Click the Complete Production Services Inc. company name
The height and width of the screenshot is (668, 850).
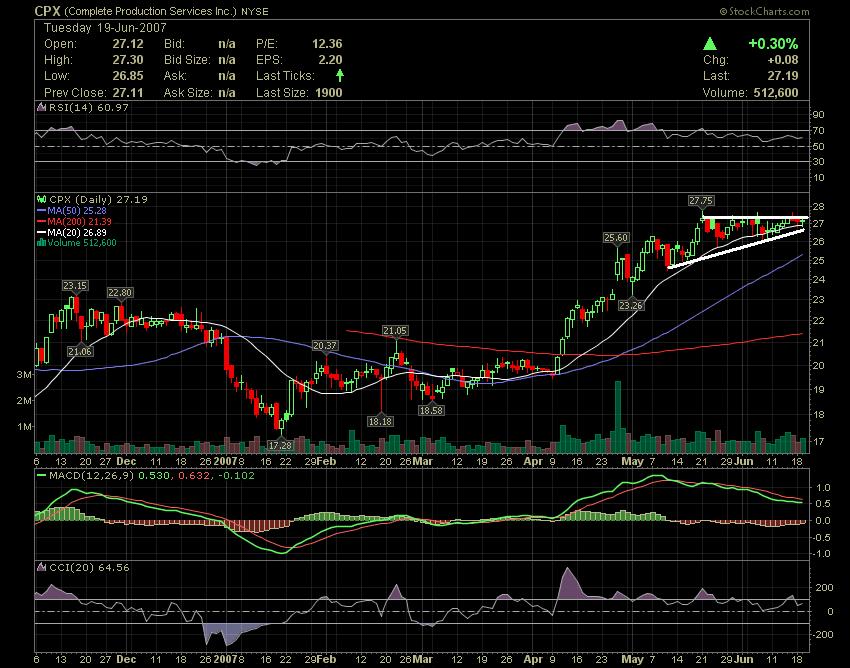click(150, 11)
